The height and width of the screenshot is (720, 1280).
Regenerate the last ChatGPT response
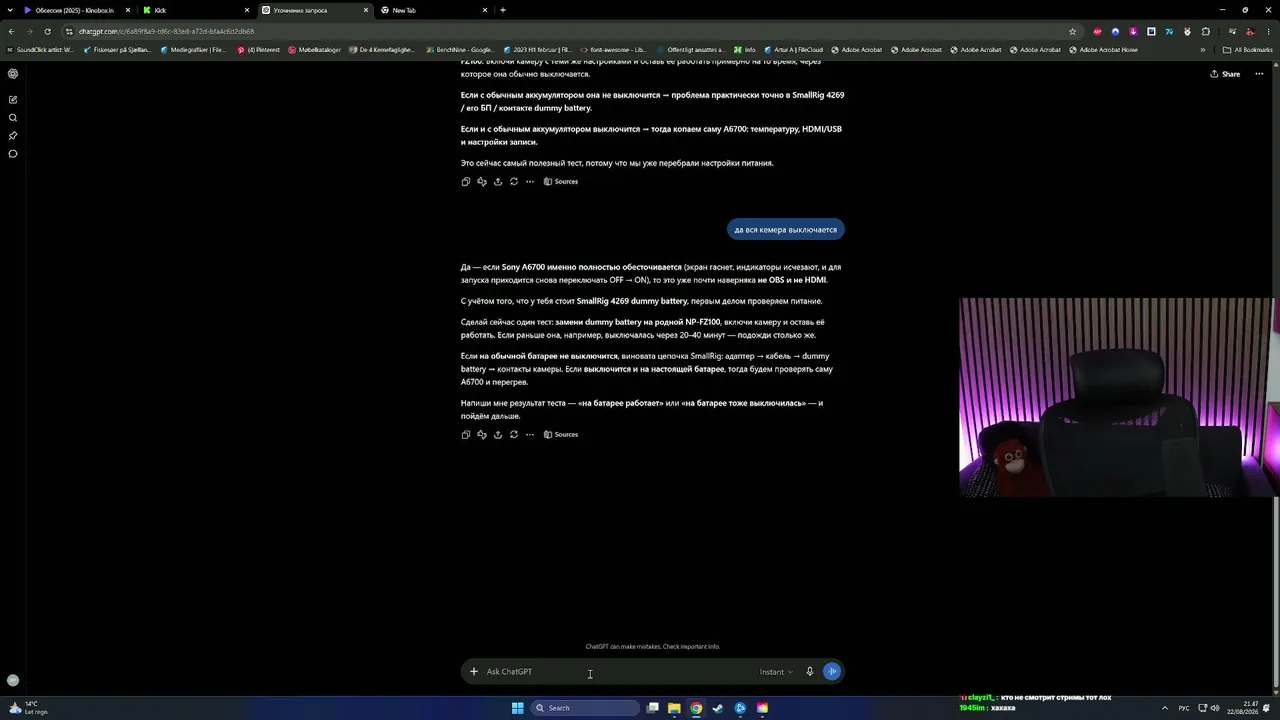[514, 435]
